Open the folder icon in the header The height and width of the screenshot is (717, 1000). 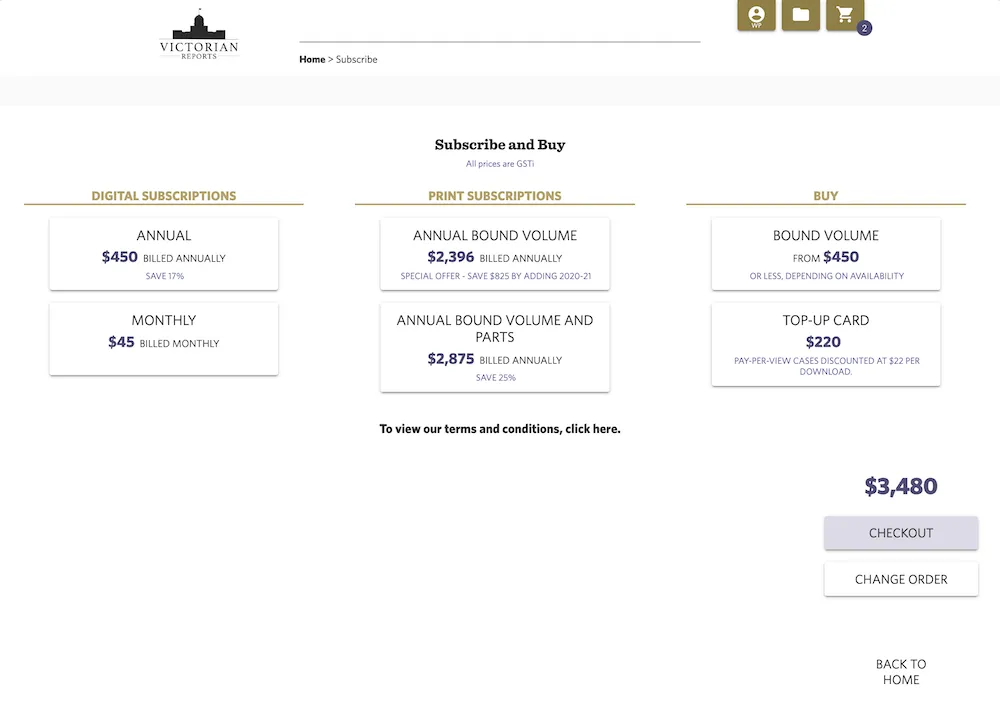coord(800,16)
